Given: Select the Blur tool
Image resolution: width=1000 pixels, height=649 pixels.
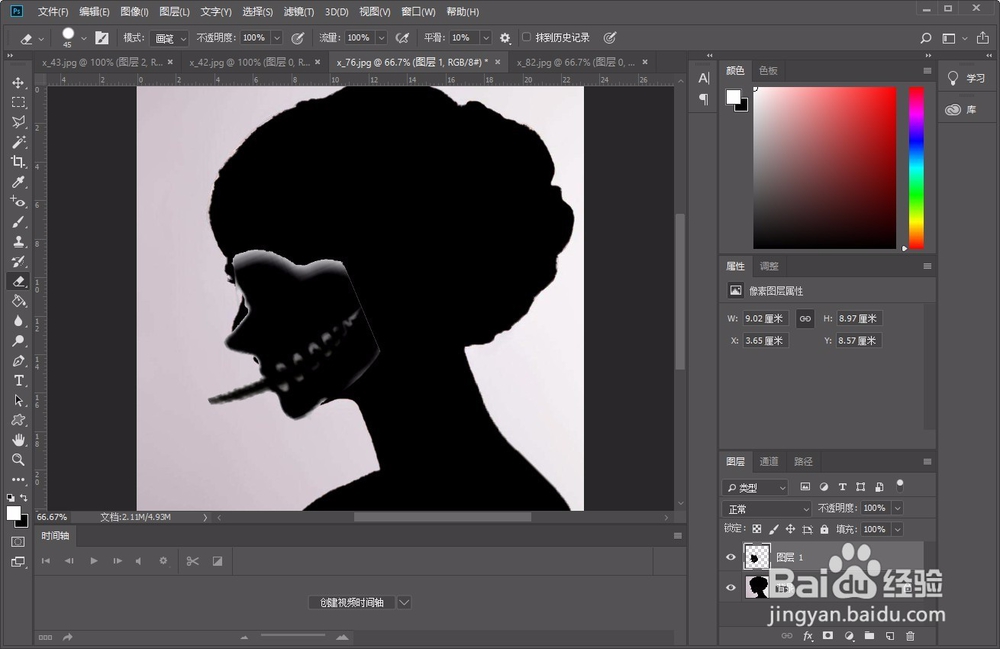Looking at the screenshot, I should point(18,321).
